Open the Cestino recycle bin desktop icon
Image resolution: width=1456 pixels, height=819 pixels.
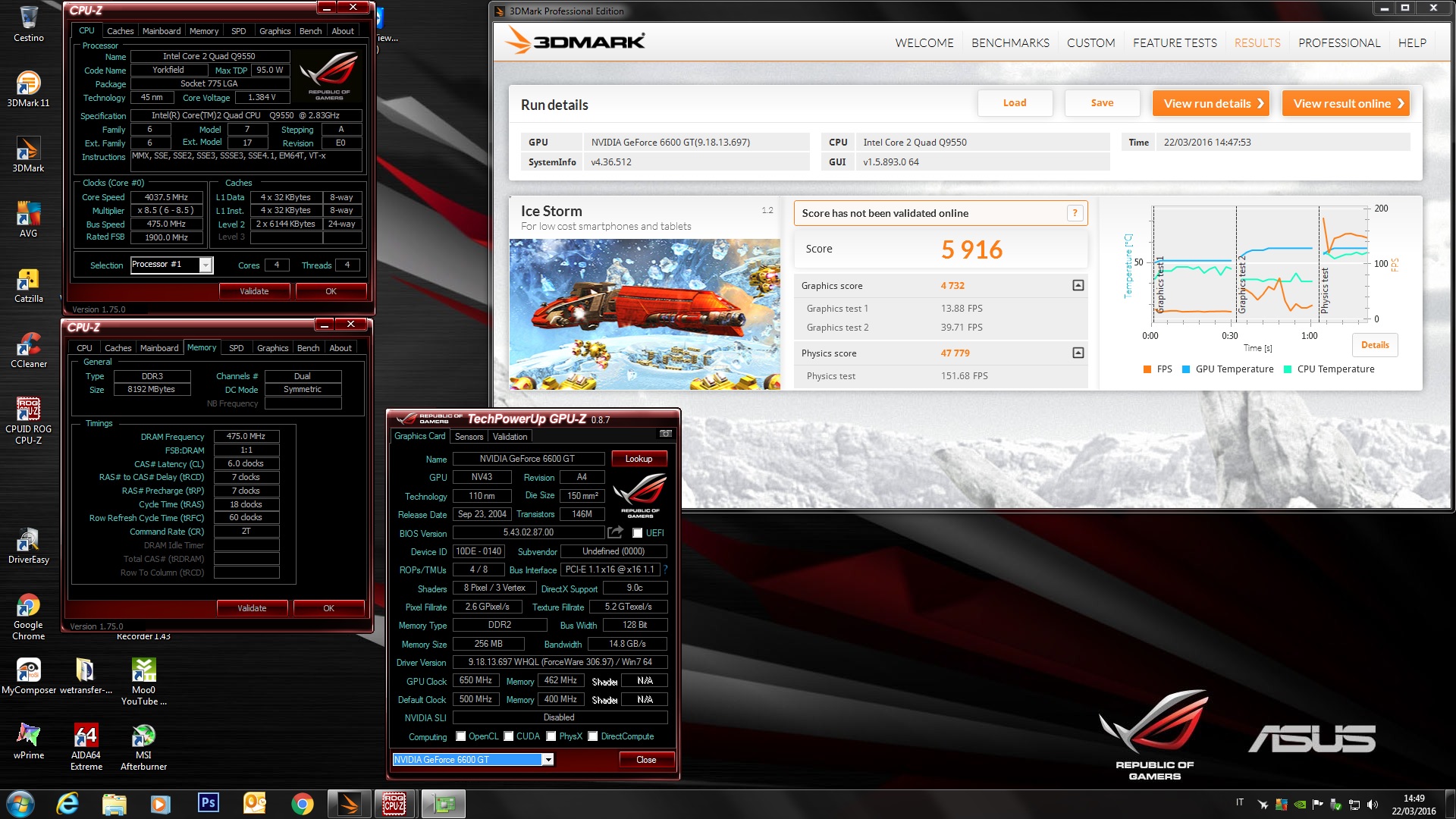click(x=29, y=23)
